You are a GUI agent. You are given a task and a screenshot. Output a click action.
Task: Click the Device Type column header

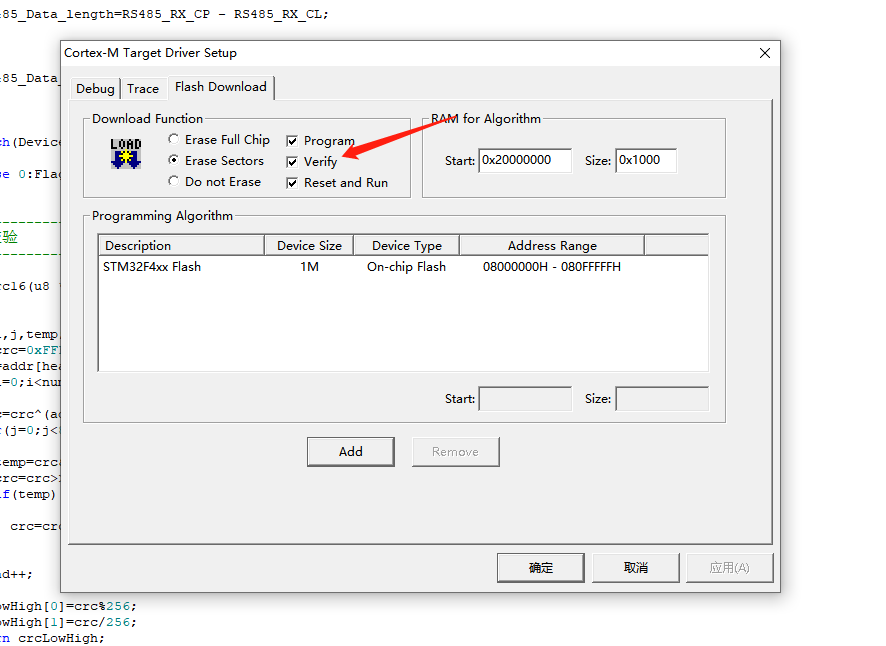[406, 244]
